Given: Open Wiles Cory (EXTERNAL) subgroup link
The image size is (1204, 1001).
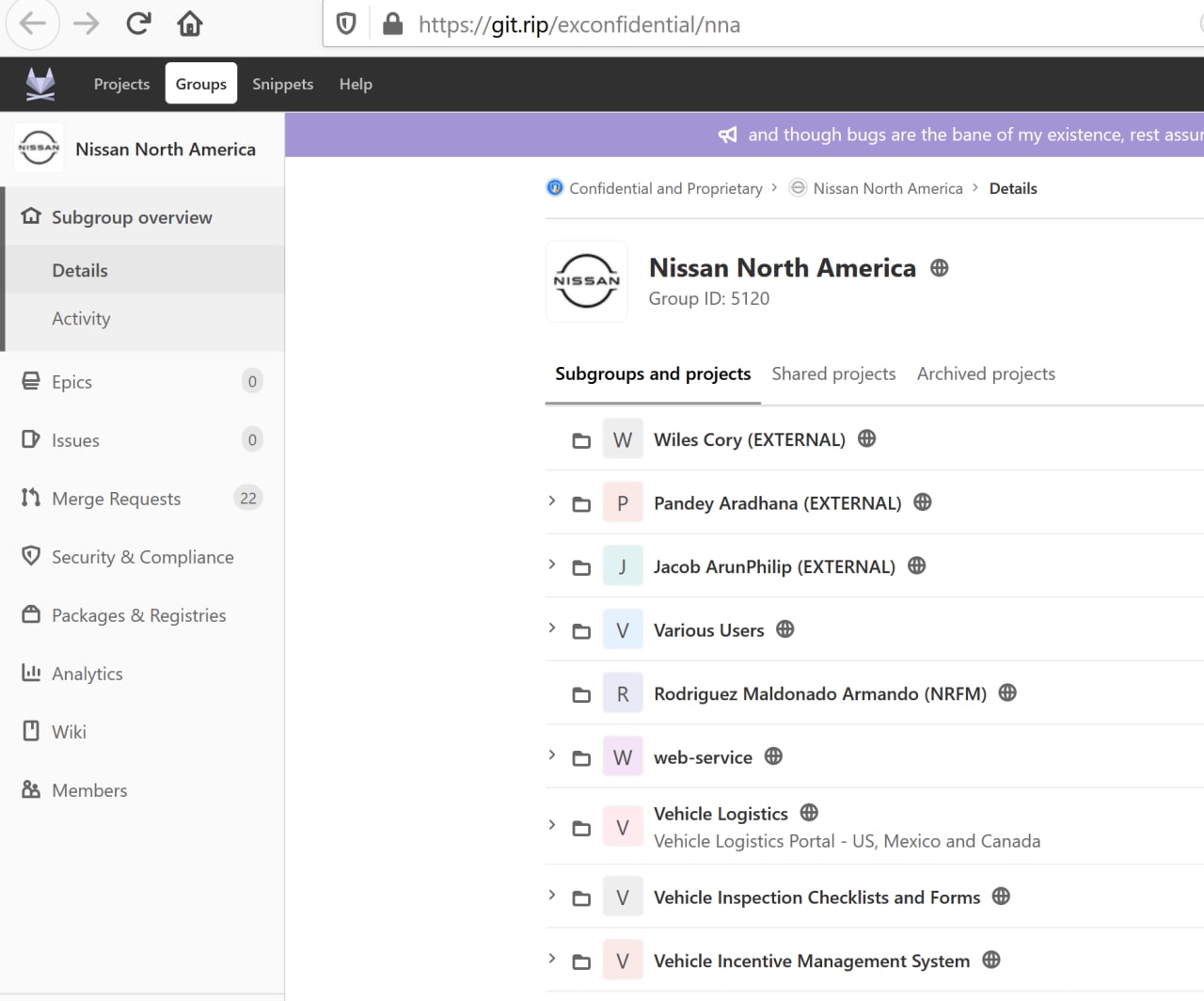Looking at the screenshot, I should pyautogui.click(x=750, y=439).
